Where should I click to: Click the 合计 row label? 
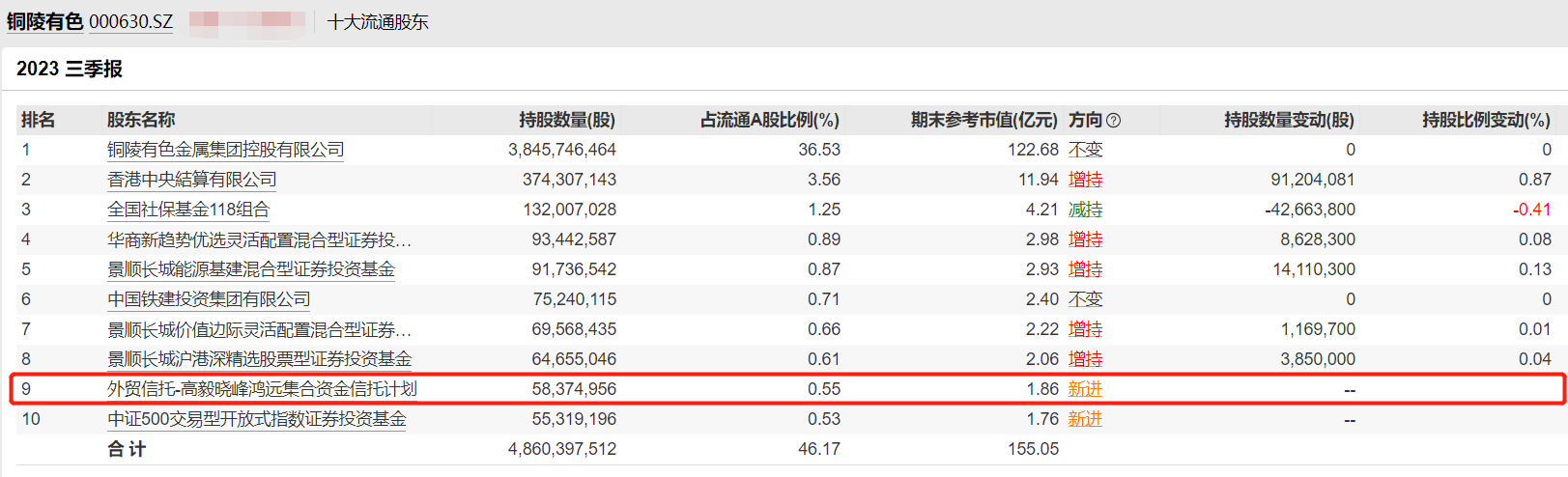pos(127,449)
